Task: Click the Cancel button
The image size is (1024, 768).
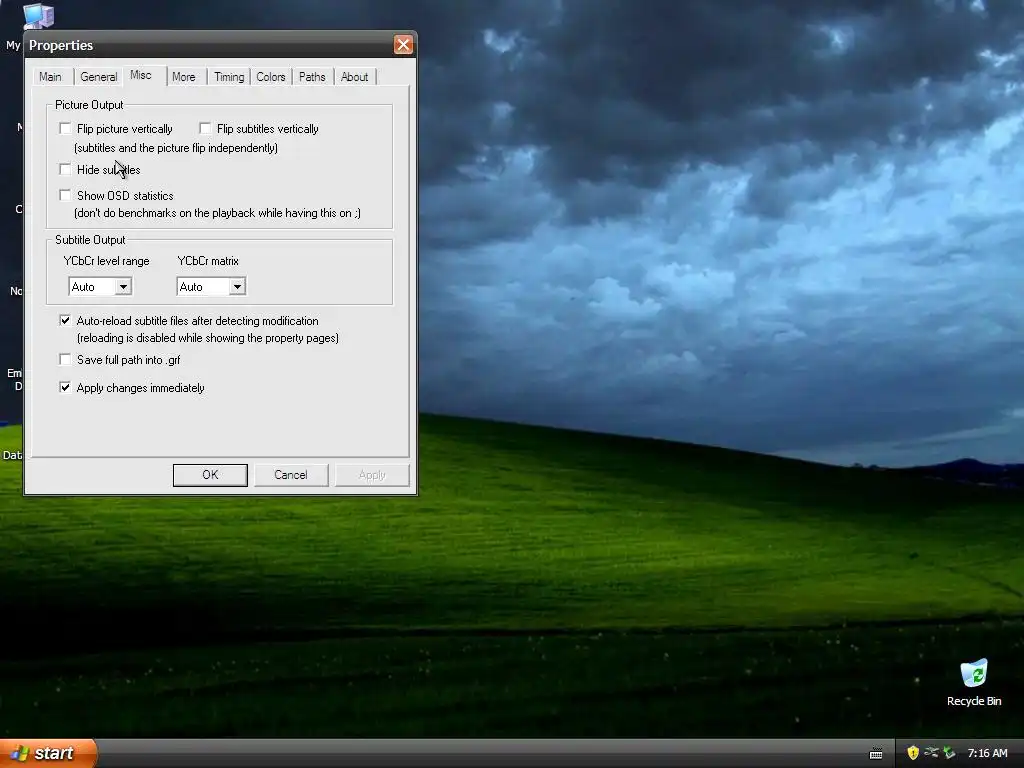Action: tap(291, 475)
